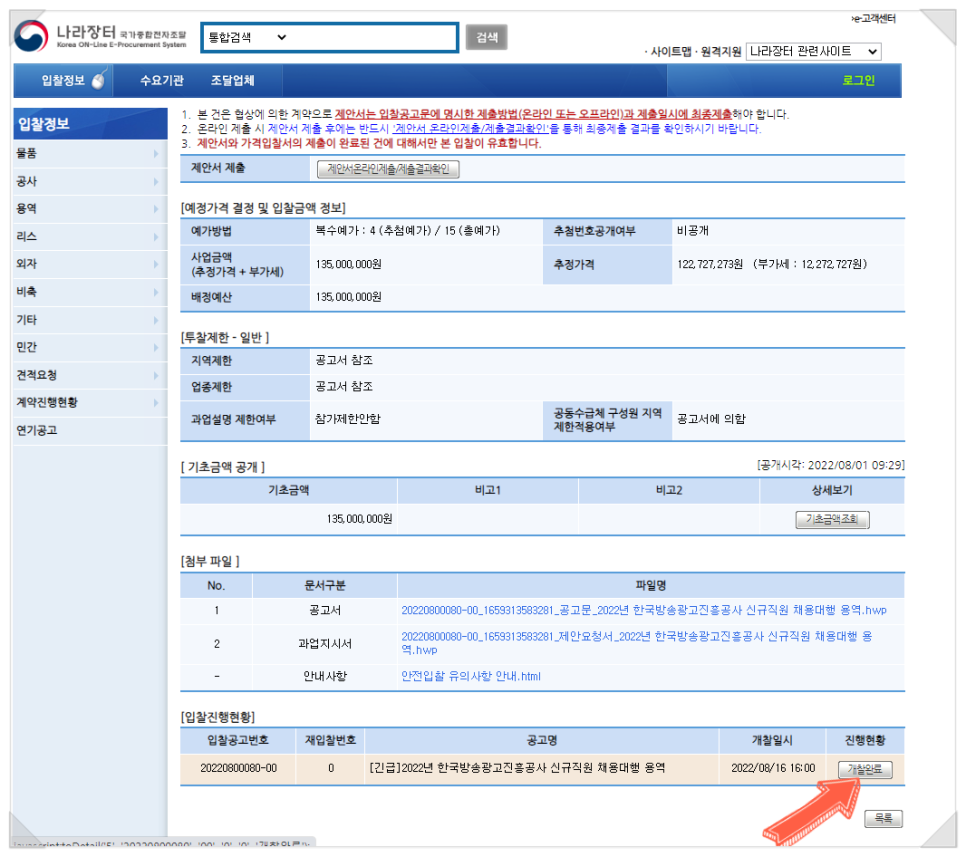Click the 검색 button
The image size is (966, 857).
[486, 38]
